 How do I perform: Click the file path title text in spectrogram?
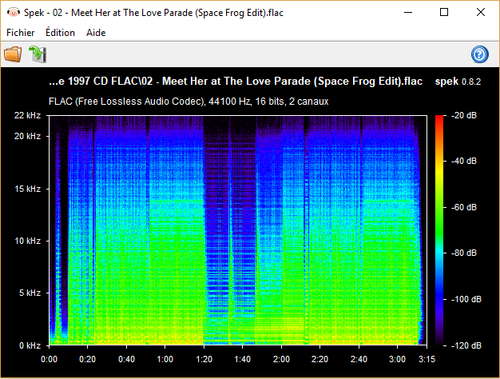click(236, 81)
